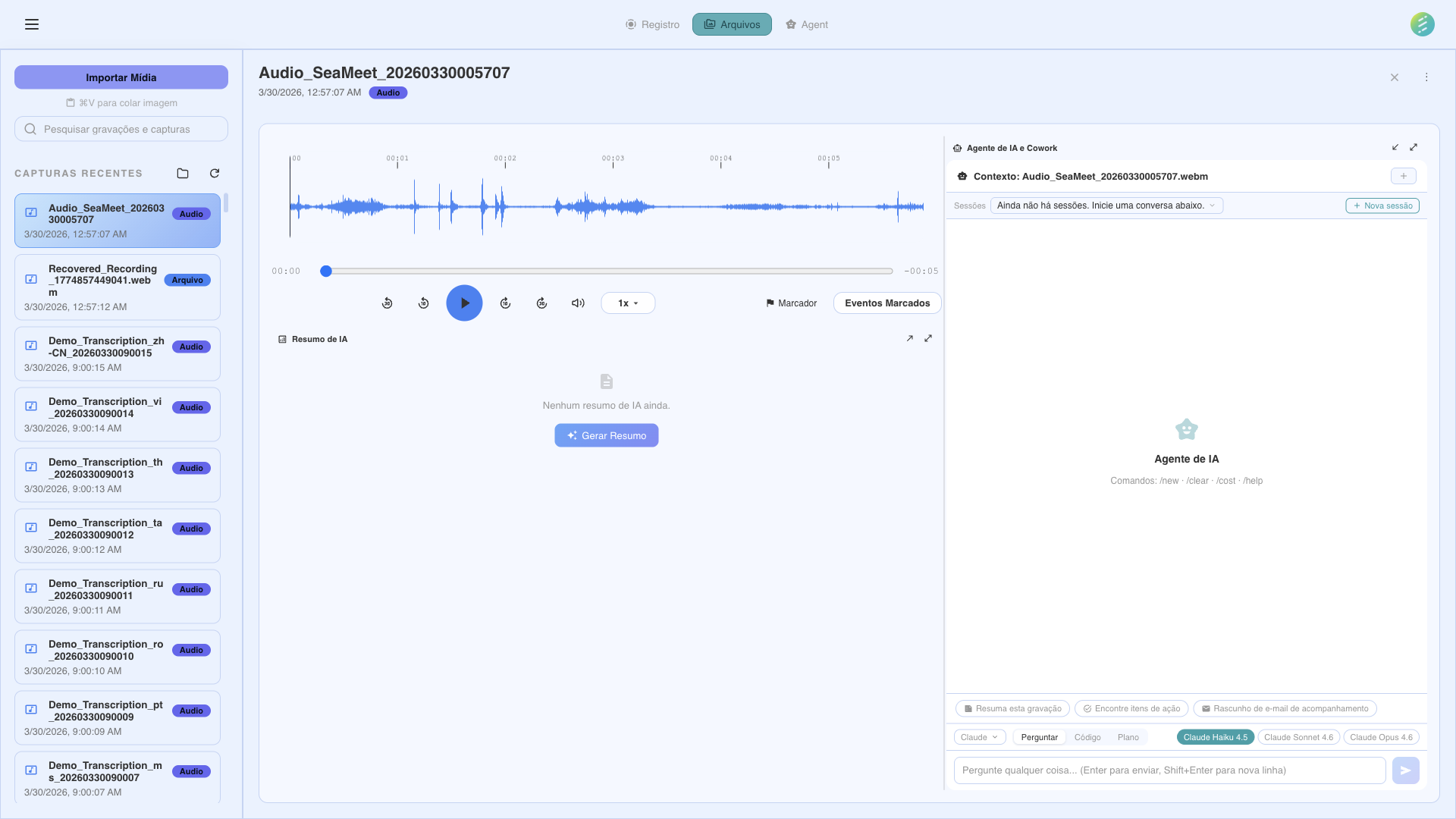This screenshot has height=819, width=1456.
Task: Click the Gerar Resumo button
Action: click(x=606, y=435)
